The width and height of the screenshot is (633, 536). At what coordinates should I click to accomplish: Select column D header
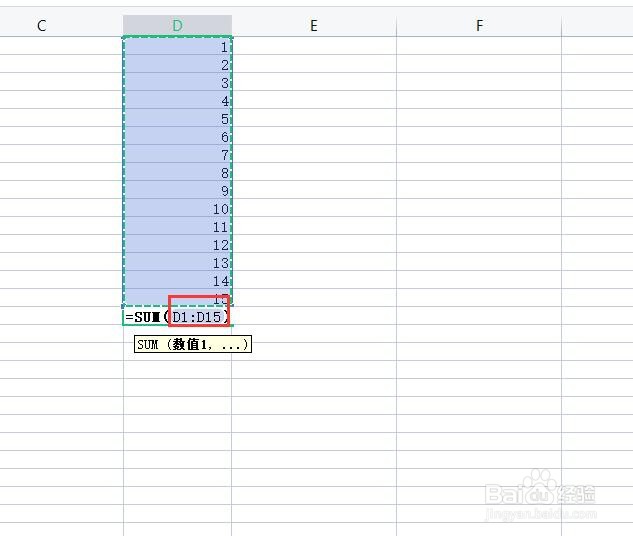click(x=177, y=26)
